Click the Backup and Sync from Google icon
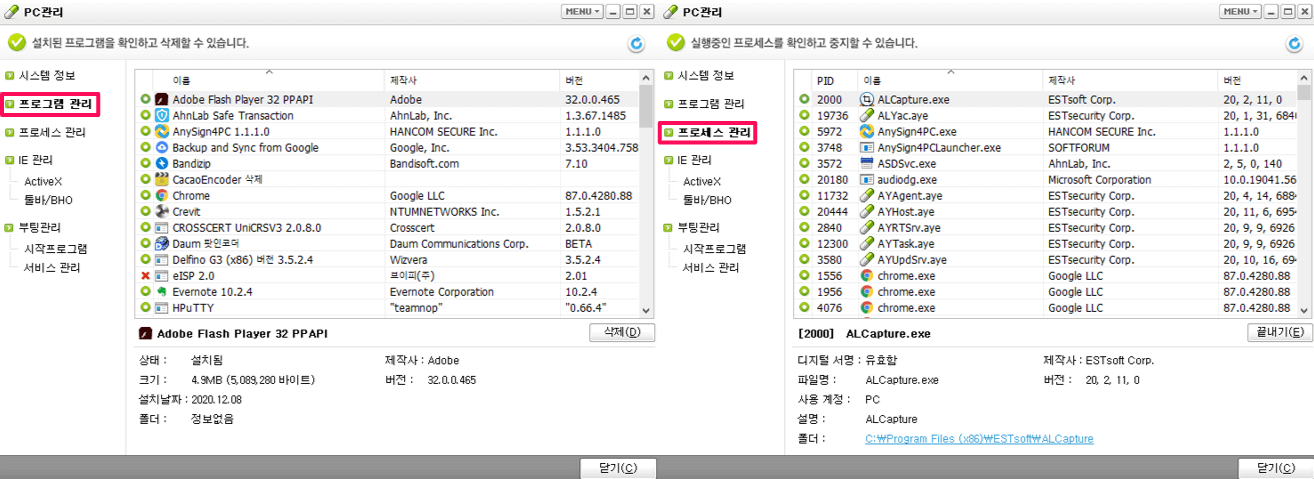This screenshot has height=479, width=1314. [x=161, y=147]
